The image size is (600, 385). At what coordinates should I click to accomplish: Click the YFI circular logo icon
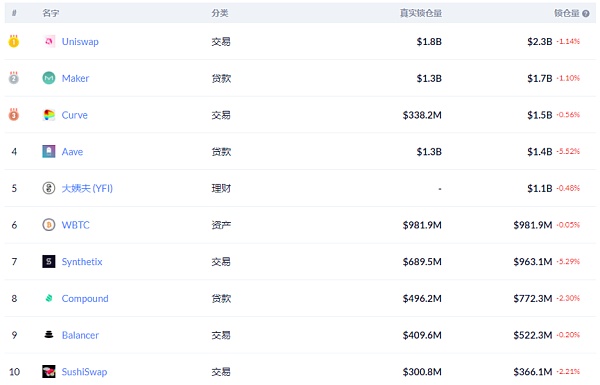point(49,188)
